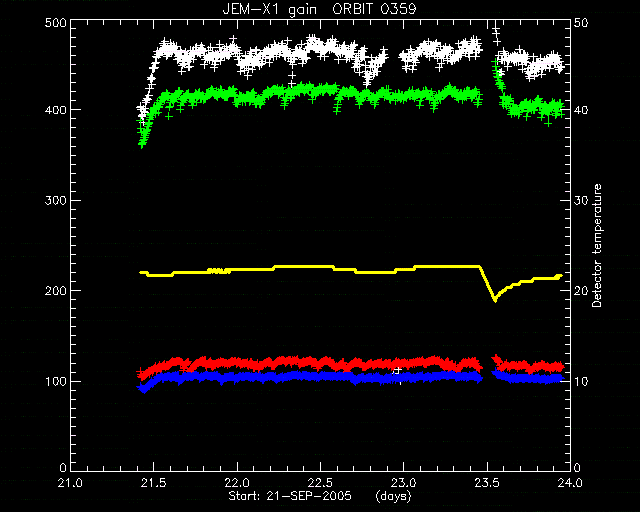The image size is (640, 512).
Task: Click the isolated white cross near 23.0 days
Action: coord(398,370)
